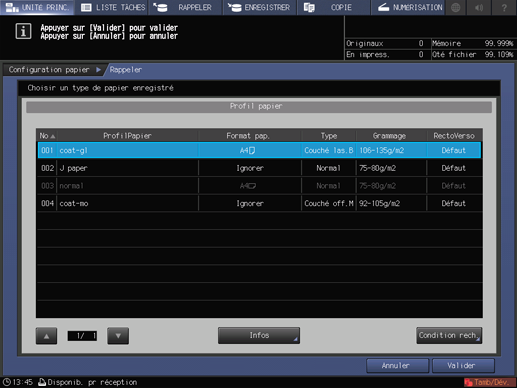Viewport: 517px width, 388px height.
Task: Open help with the question mark icon
Action: pyautogui.click(x=504, y=7)
